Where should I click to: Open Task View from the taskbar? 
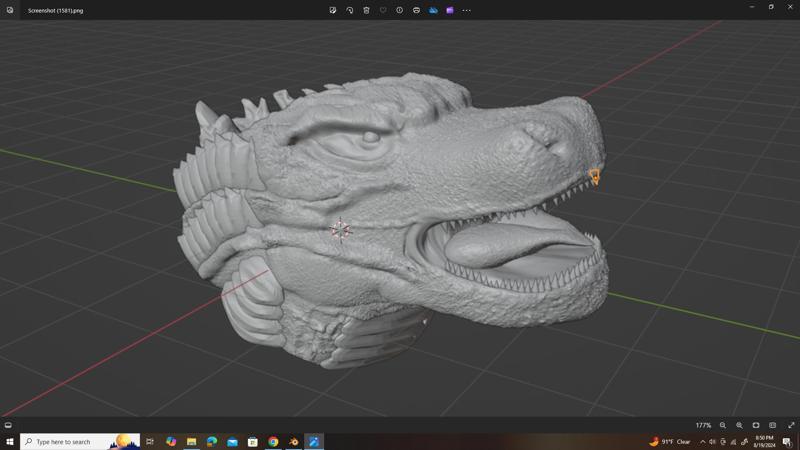[x=150, y=442]
